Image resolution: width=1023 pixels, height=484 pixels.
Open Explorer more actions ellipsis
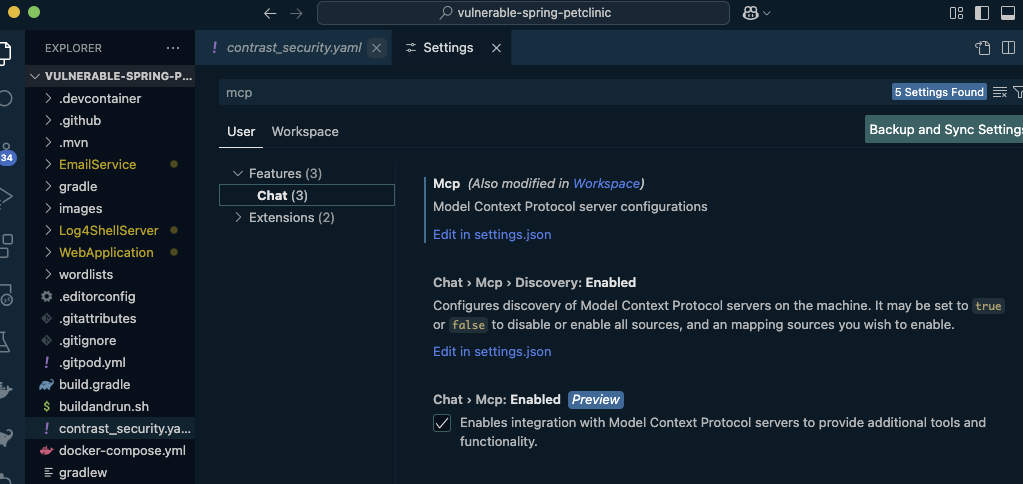pos(173,48)
